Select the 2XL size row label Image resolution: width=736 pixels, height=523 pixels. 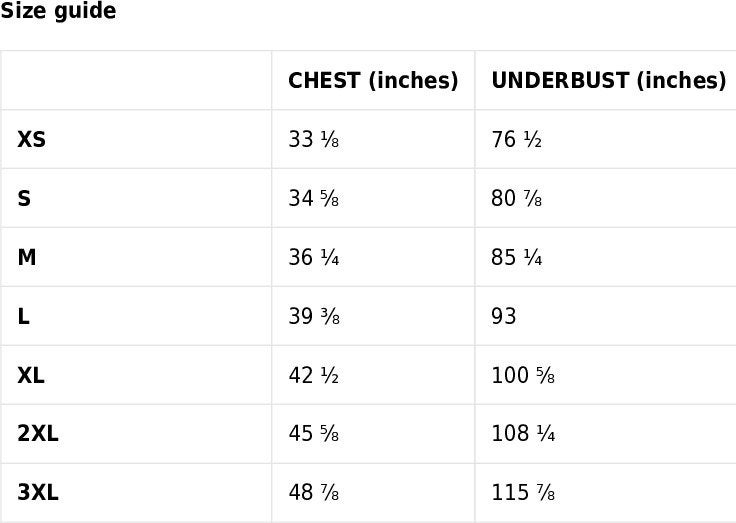[x=38, y=433]
